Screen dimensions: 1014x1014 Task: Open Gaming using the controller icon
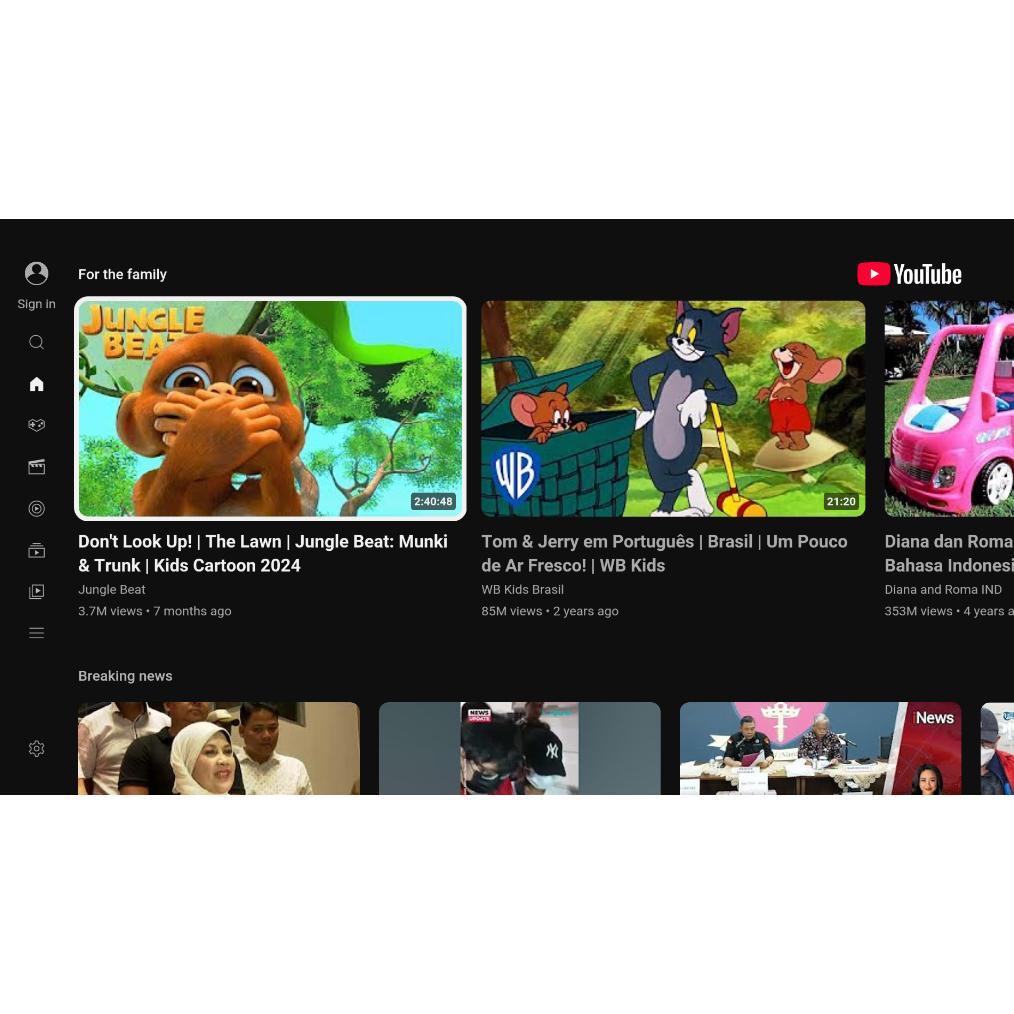(36, 425)
